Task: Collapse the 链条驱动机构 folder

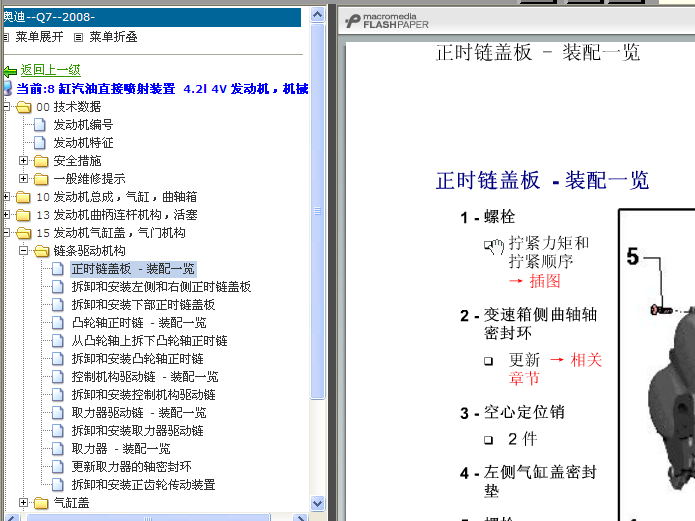Action: pos(23,251)
